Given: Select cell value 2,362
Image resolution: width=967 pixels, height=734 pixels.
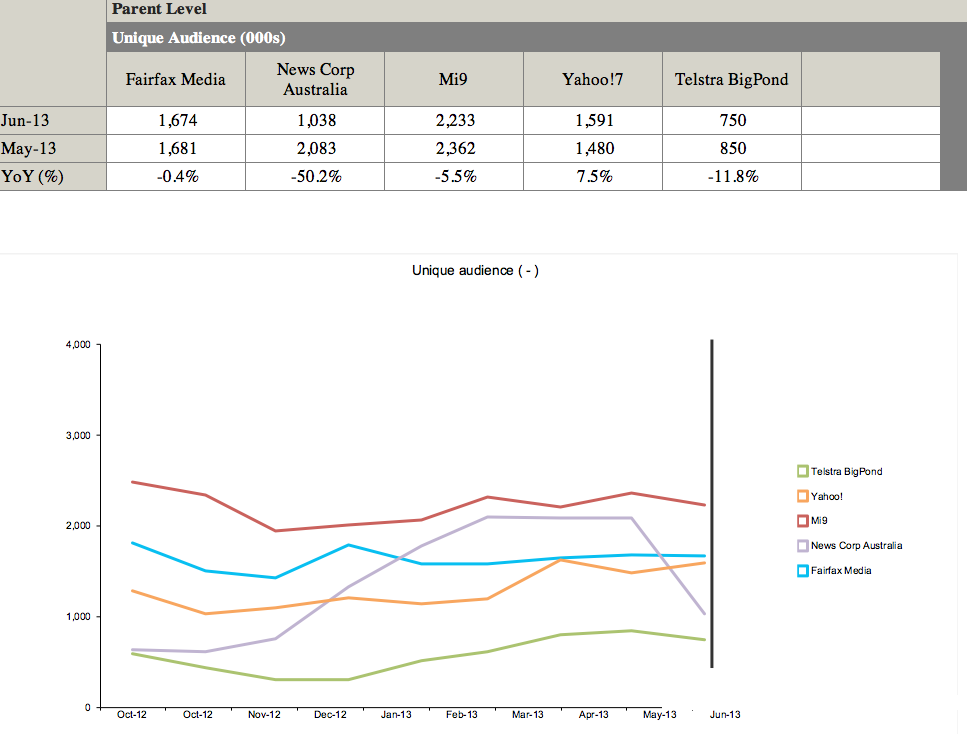Looking at the screenshot, I should click(x=455, y=149).
